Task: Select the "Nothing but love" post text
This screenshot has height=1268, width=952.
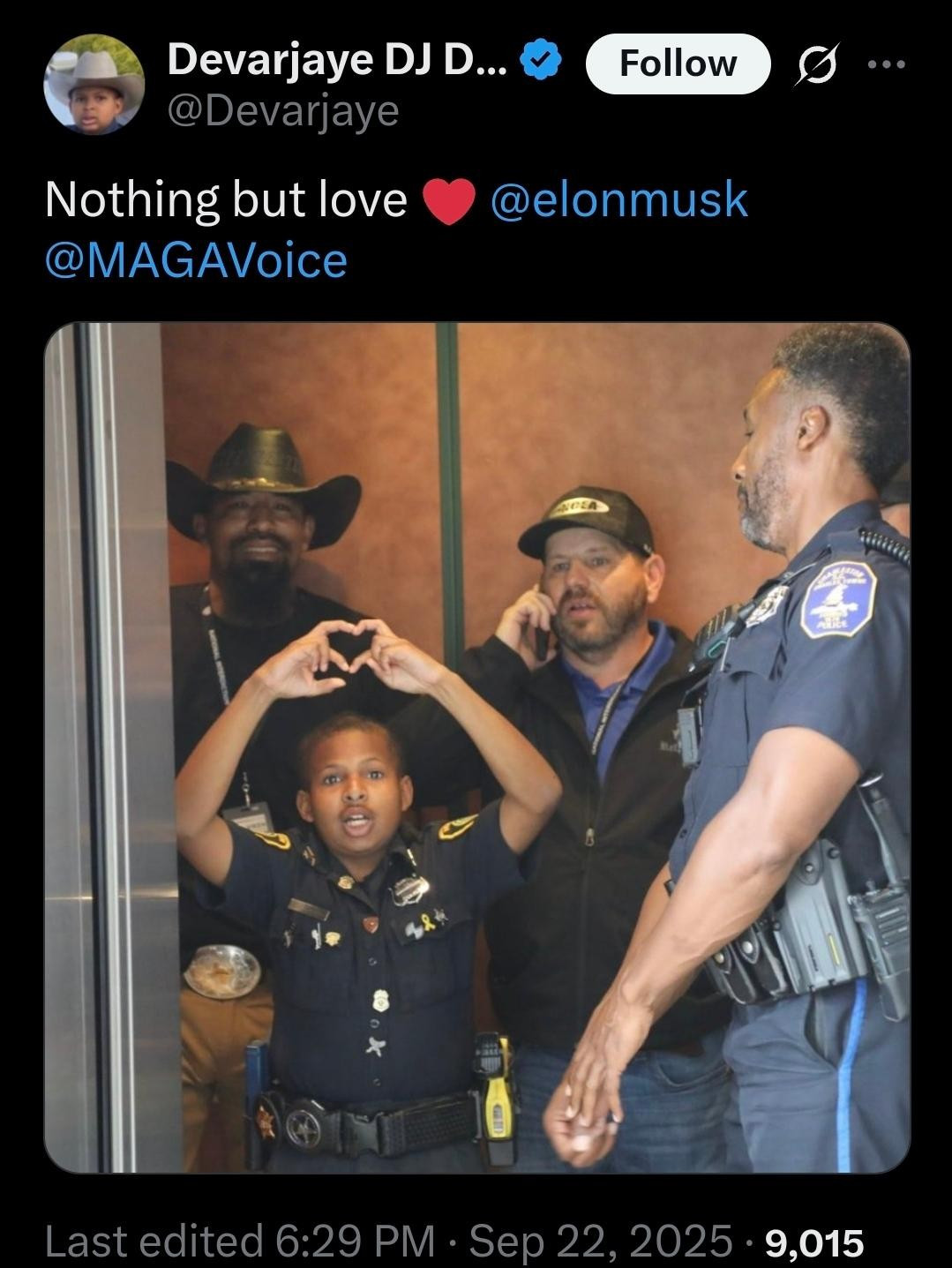Action: coord(226,199)
